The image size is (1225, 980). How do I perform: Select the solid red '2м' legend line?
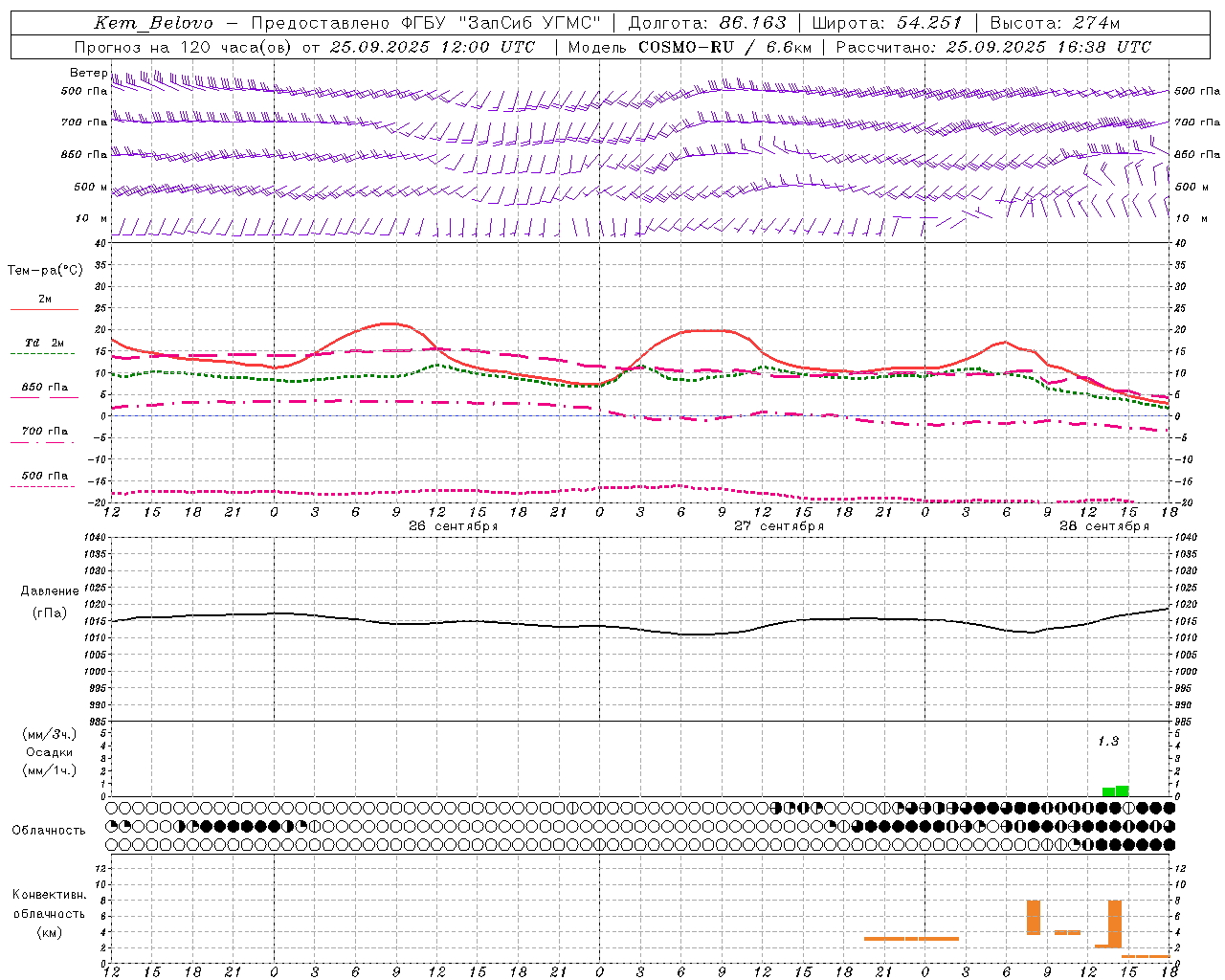click(x=44, y=309)
